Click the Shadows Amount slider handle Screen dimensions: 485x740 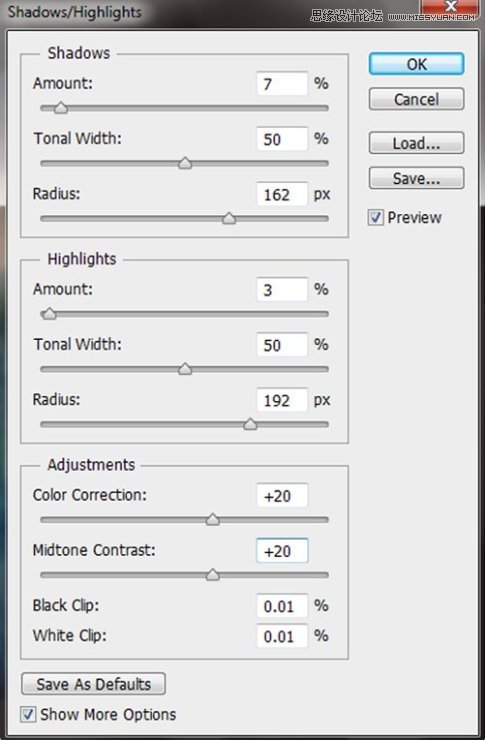pyautogui.click(x=60, y=108)
